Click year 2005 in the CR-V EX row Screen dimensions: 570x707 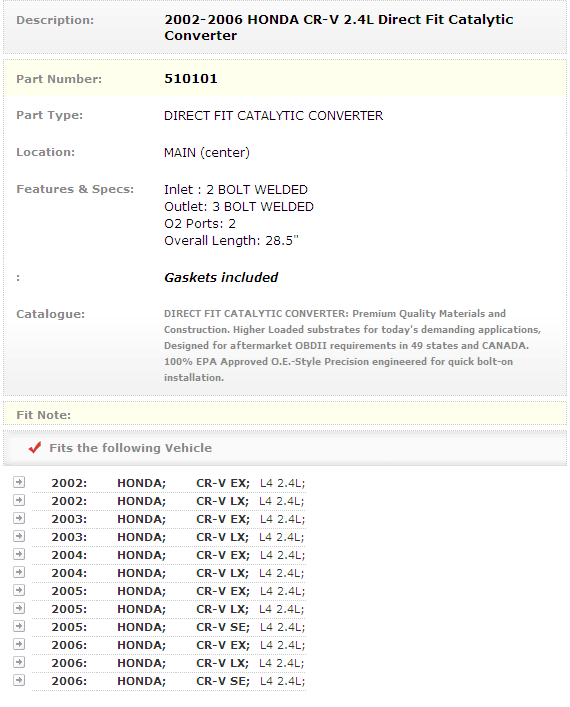click(69, 591)
